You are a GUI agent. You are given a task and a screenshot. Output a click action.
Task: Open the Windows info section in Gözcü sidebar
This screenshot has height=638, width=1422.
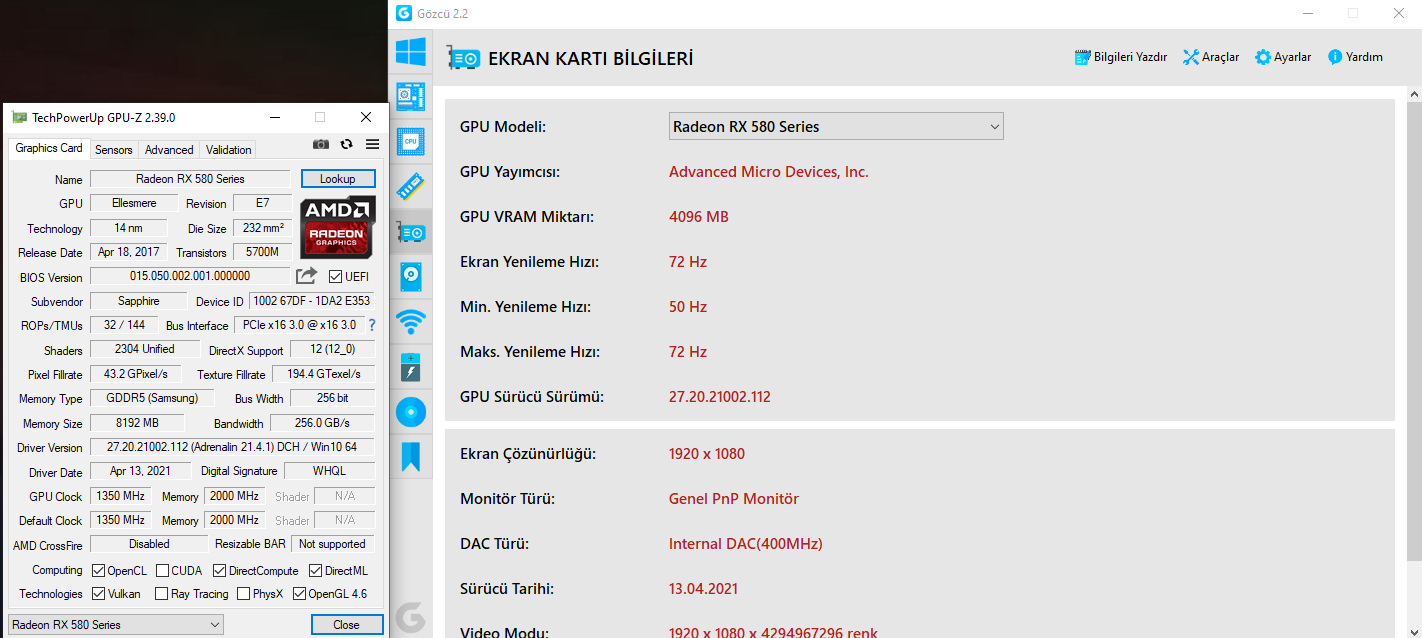[411, 52]
